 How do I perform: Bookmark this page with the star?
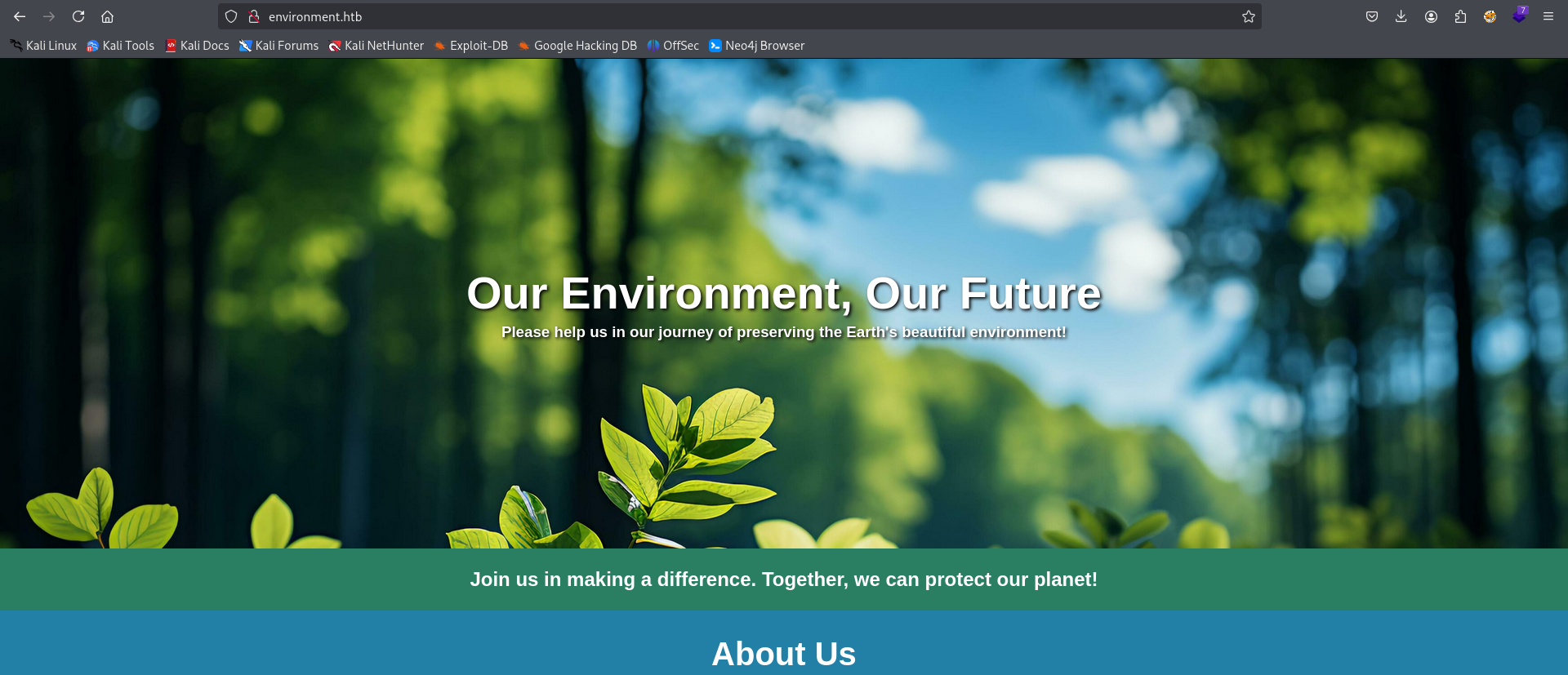(1248, 16)
